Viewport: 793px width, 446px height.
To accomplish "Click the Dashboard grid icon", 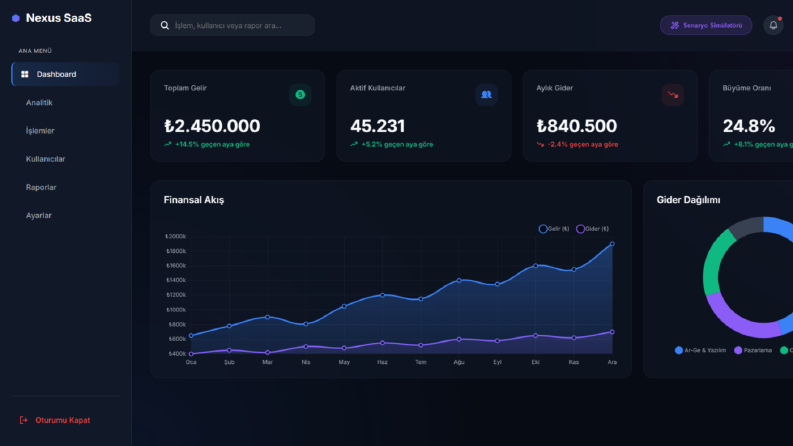I will 25,74.
